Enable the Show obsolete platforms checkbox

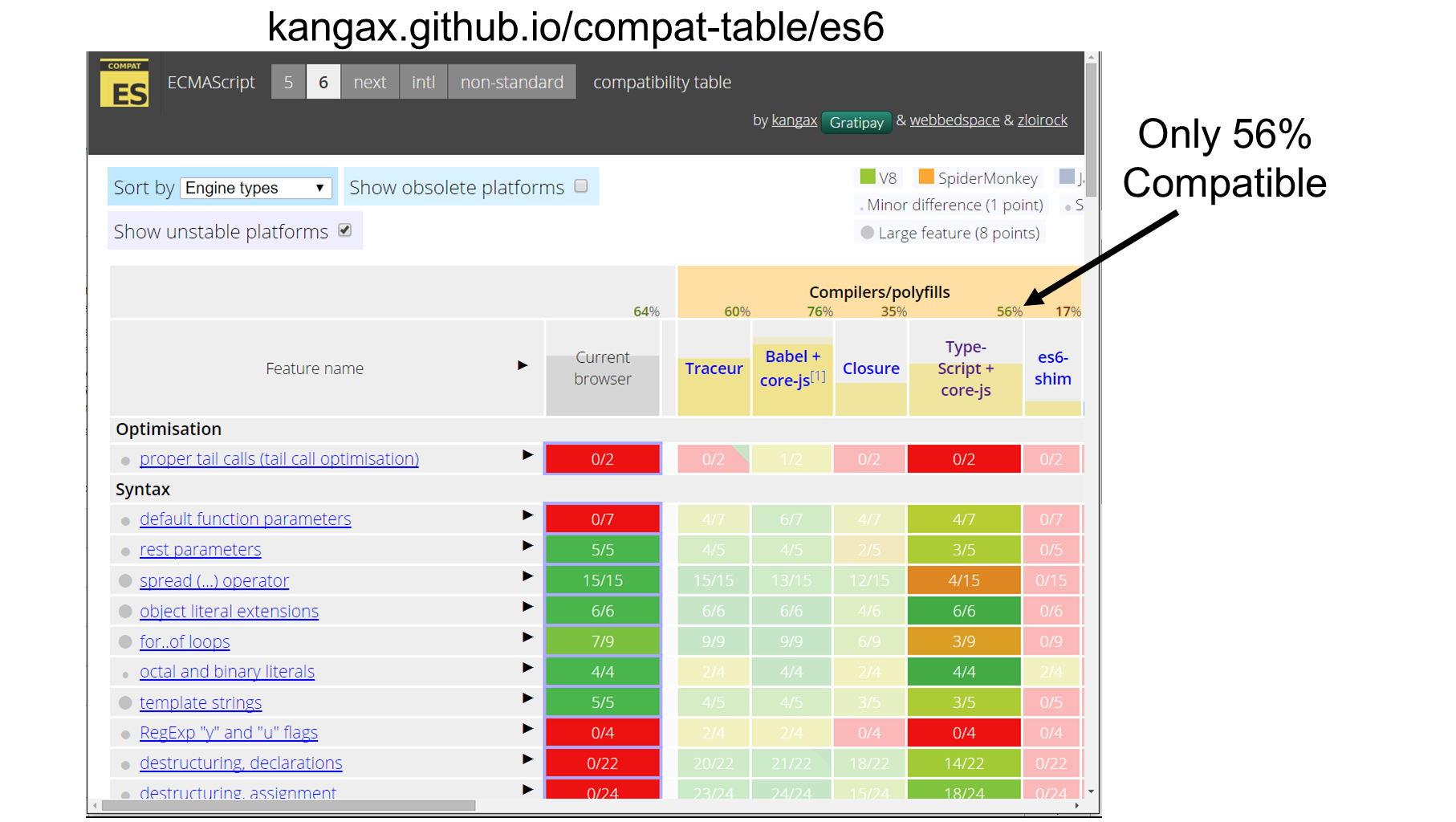pos(581,185)
